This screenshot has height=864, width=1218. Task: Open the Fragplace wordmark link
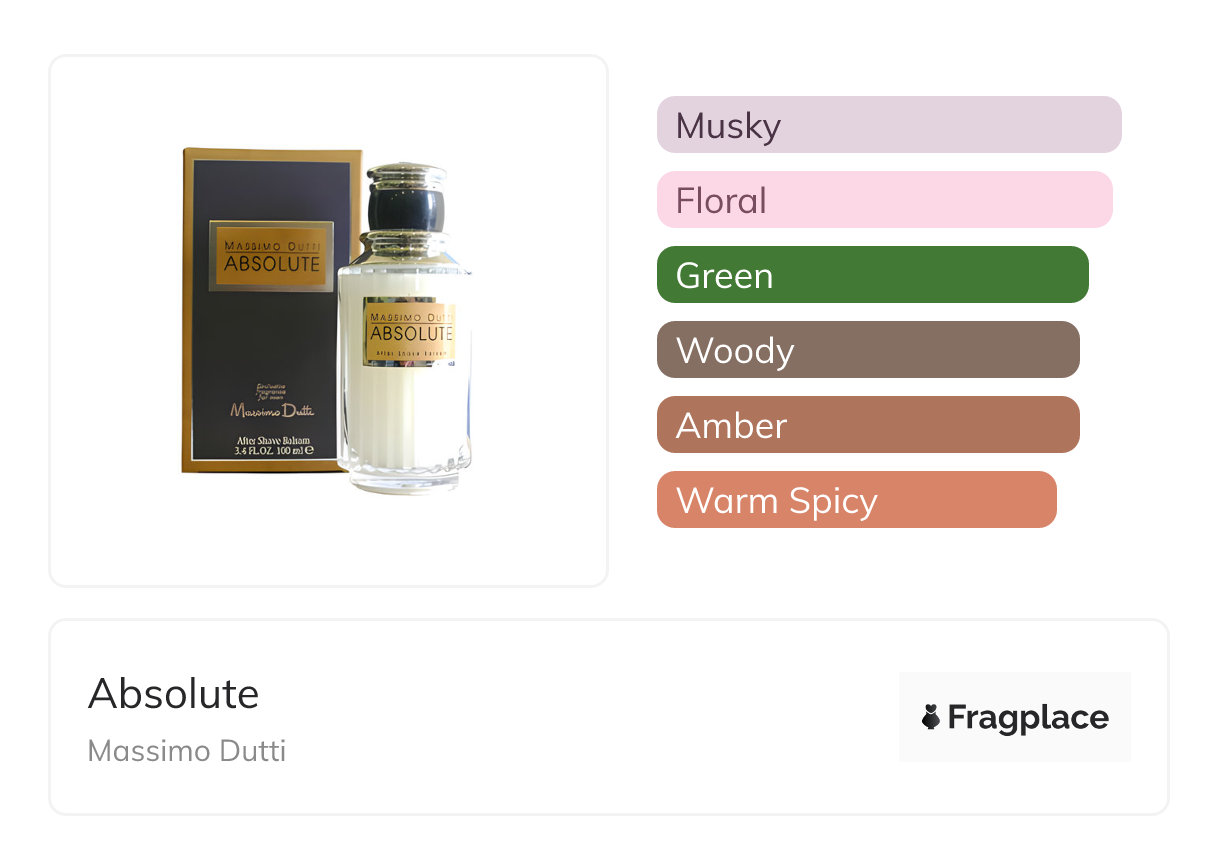(x=1028, y=717)
